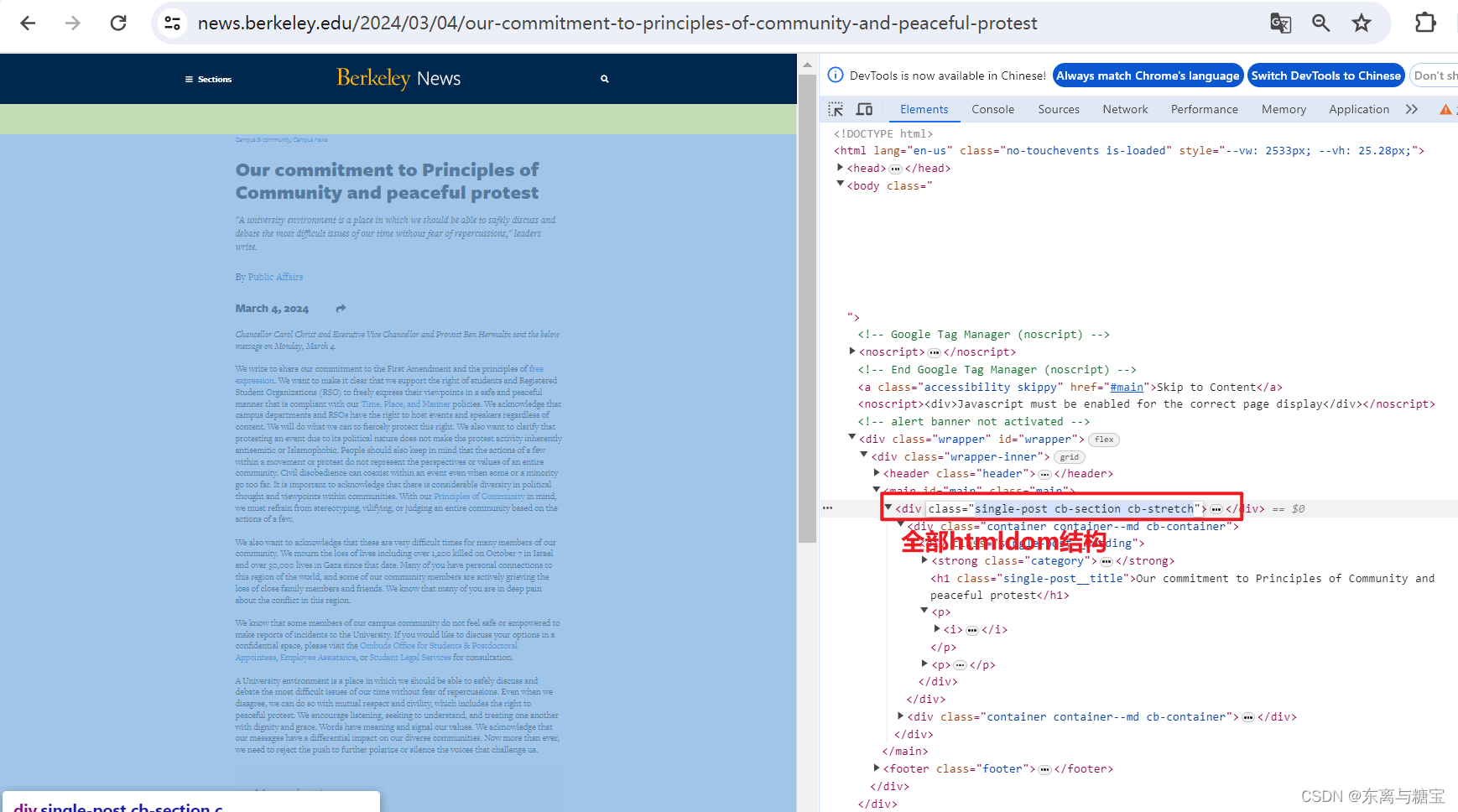
Task: Click the Berkeley News search icon
Action: click(604, 79)
